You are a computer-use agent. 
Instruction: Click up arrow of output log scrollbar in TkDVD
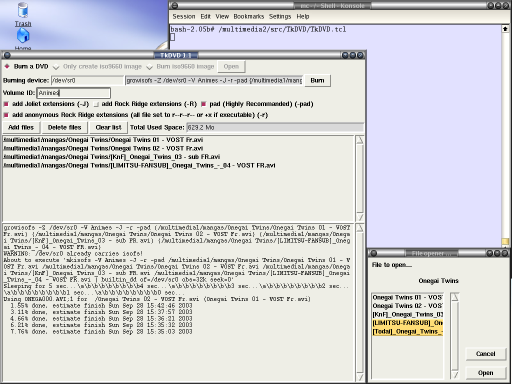(x=360, y=228)
